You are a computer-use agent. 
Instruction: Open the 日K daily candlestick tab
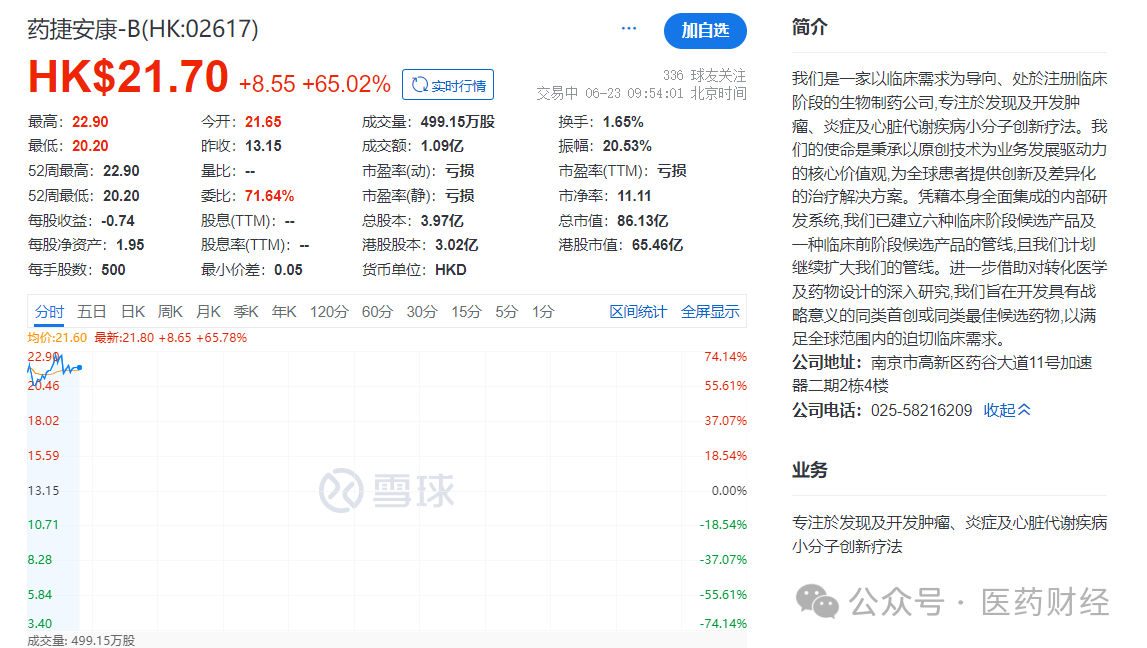point(133,312)
